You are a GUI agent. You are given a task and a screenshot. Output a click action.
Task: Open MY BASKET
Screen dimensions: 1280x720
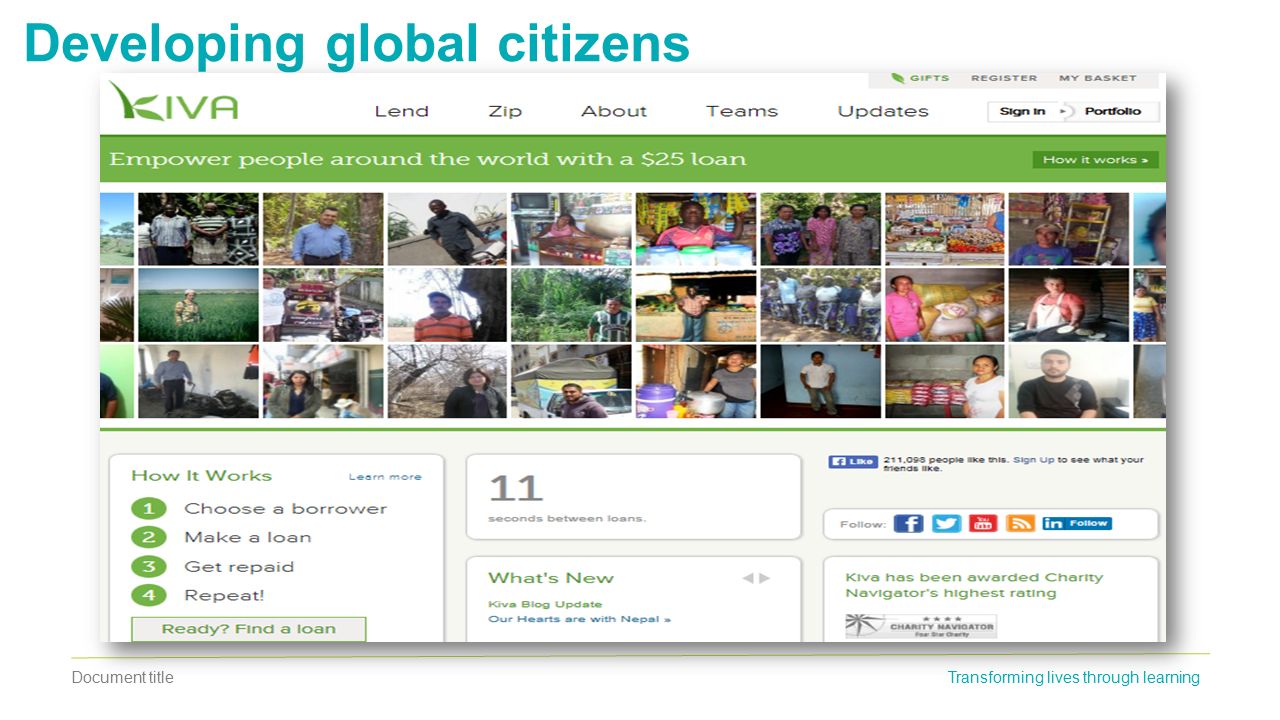click(1098, 78)
